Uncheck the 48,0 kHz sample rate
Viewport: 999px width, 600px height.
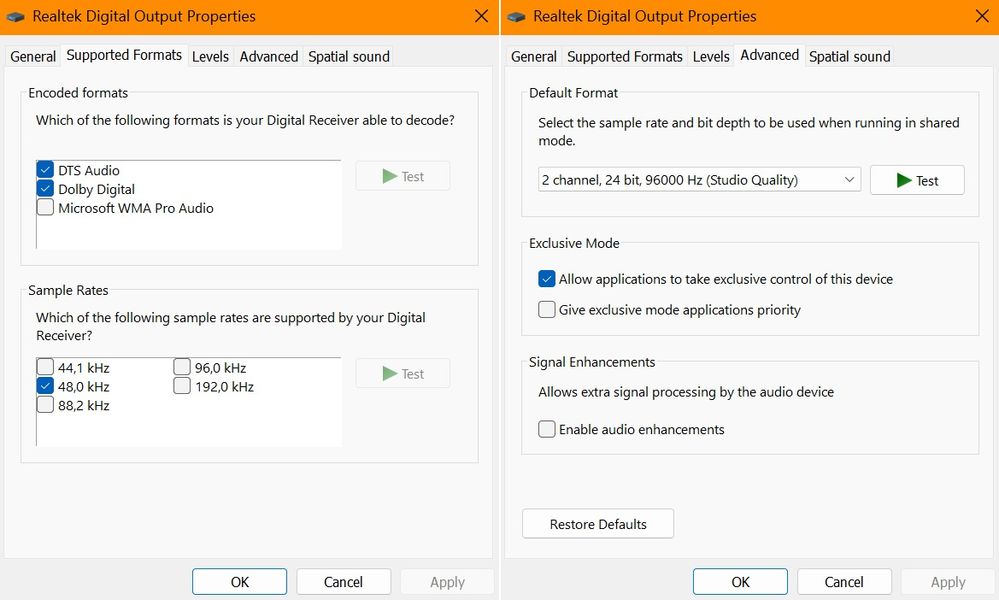45,386
